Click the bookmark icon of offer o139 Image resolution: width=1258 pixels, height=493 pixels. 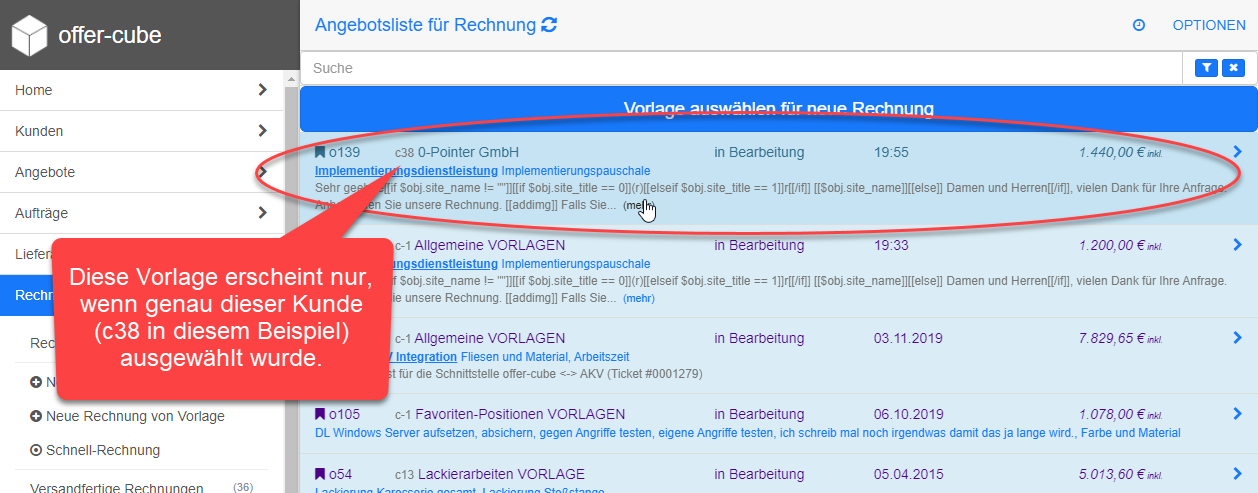tap(320, 153)
